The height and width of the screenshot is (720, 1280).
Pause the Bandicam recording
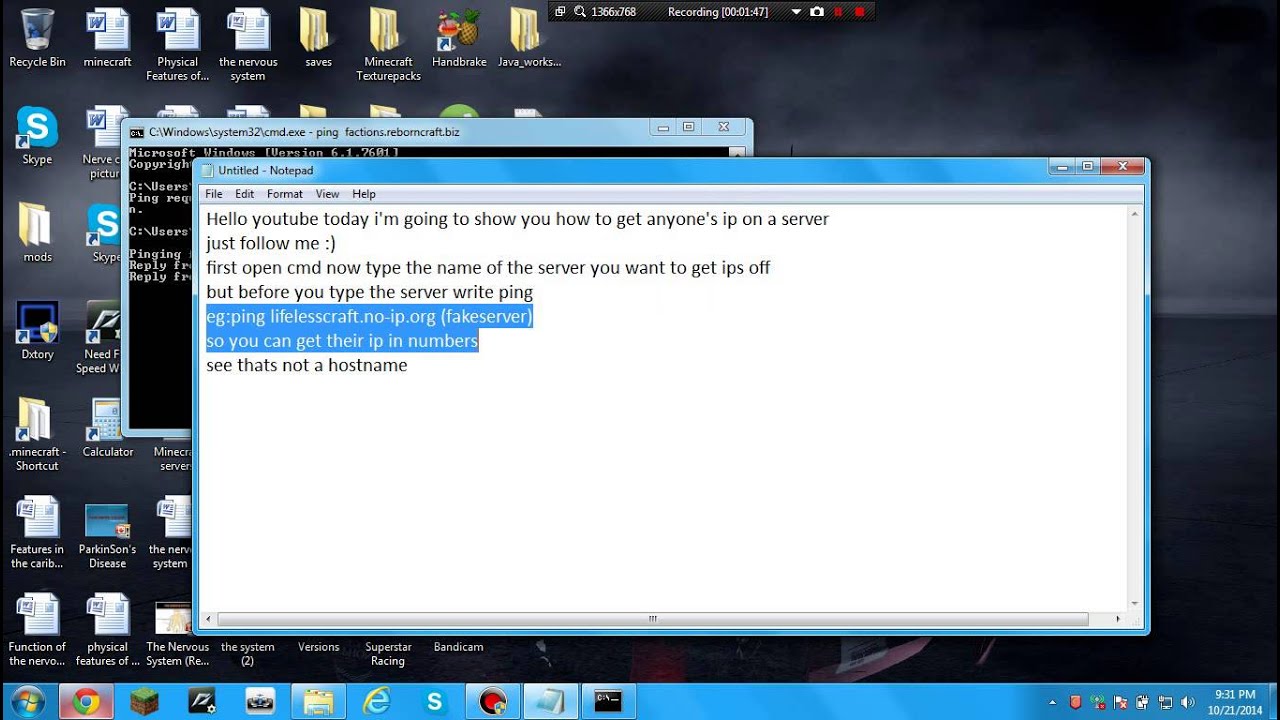pos(838,12)
